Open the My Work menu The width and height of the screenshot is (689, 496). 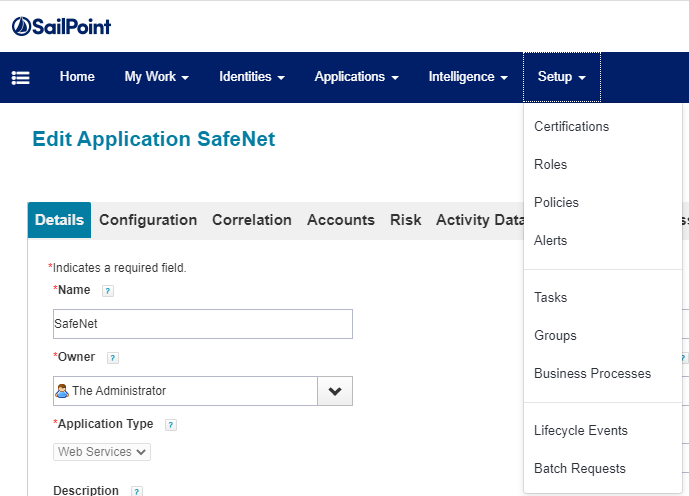157,77
